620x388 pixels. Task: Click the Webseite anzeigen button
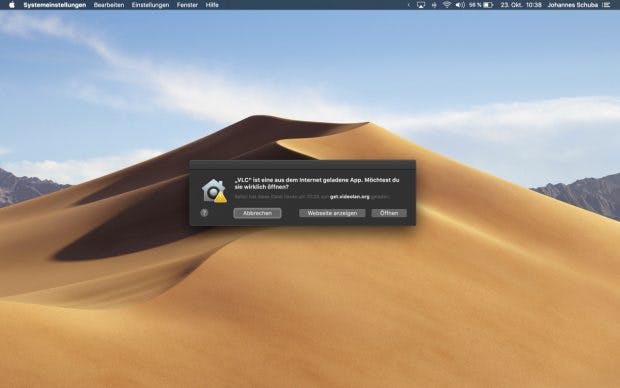click(332, 213)
